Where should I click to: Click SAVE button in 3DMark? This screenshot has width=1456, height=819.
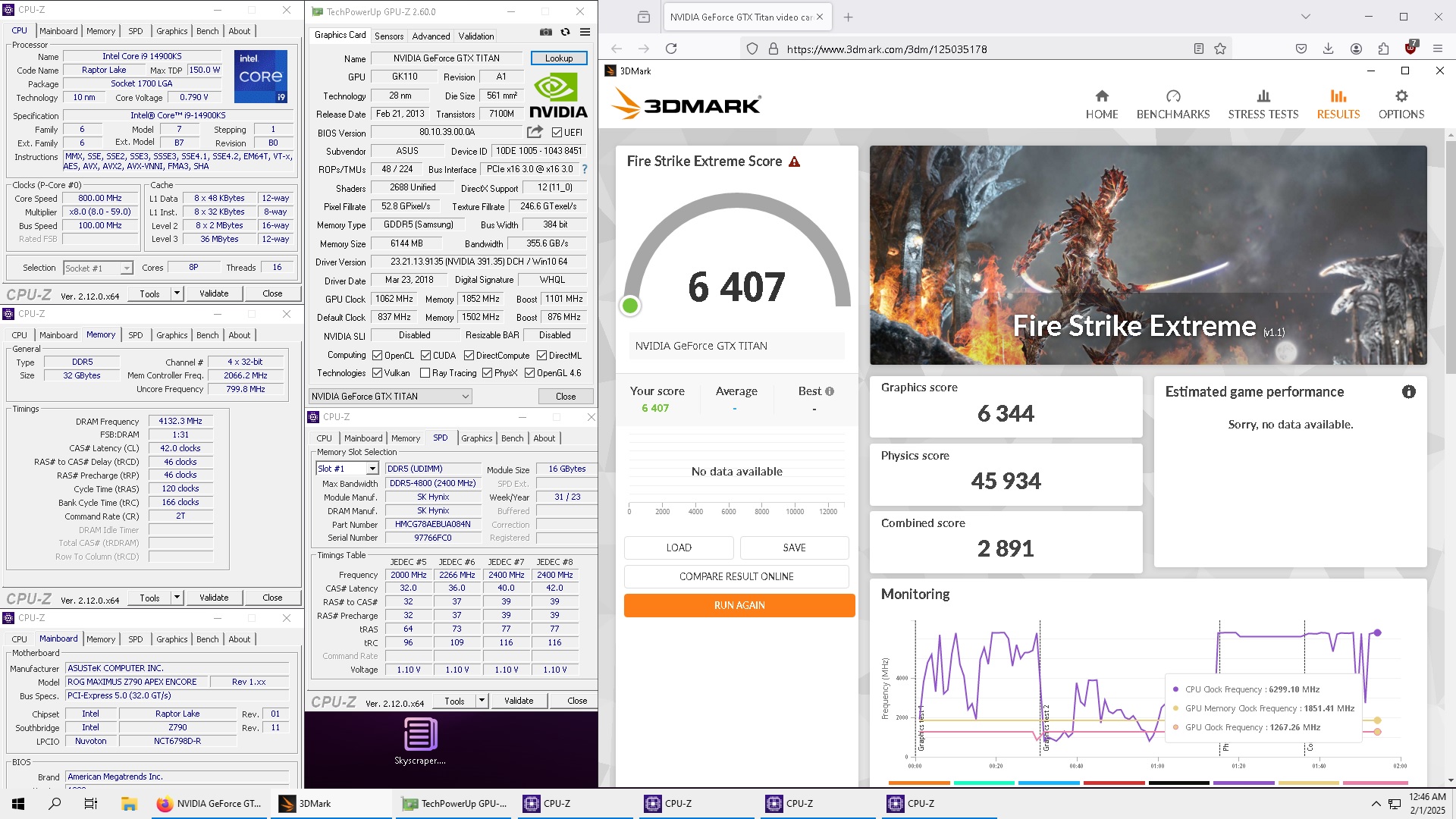click(794, 548)
